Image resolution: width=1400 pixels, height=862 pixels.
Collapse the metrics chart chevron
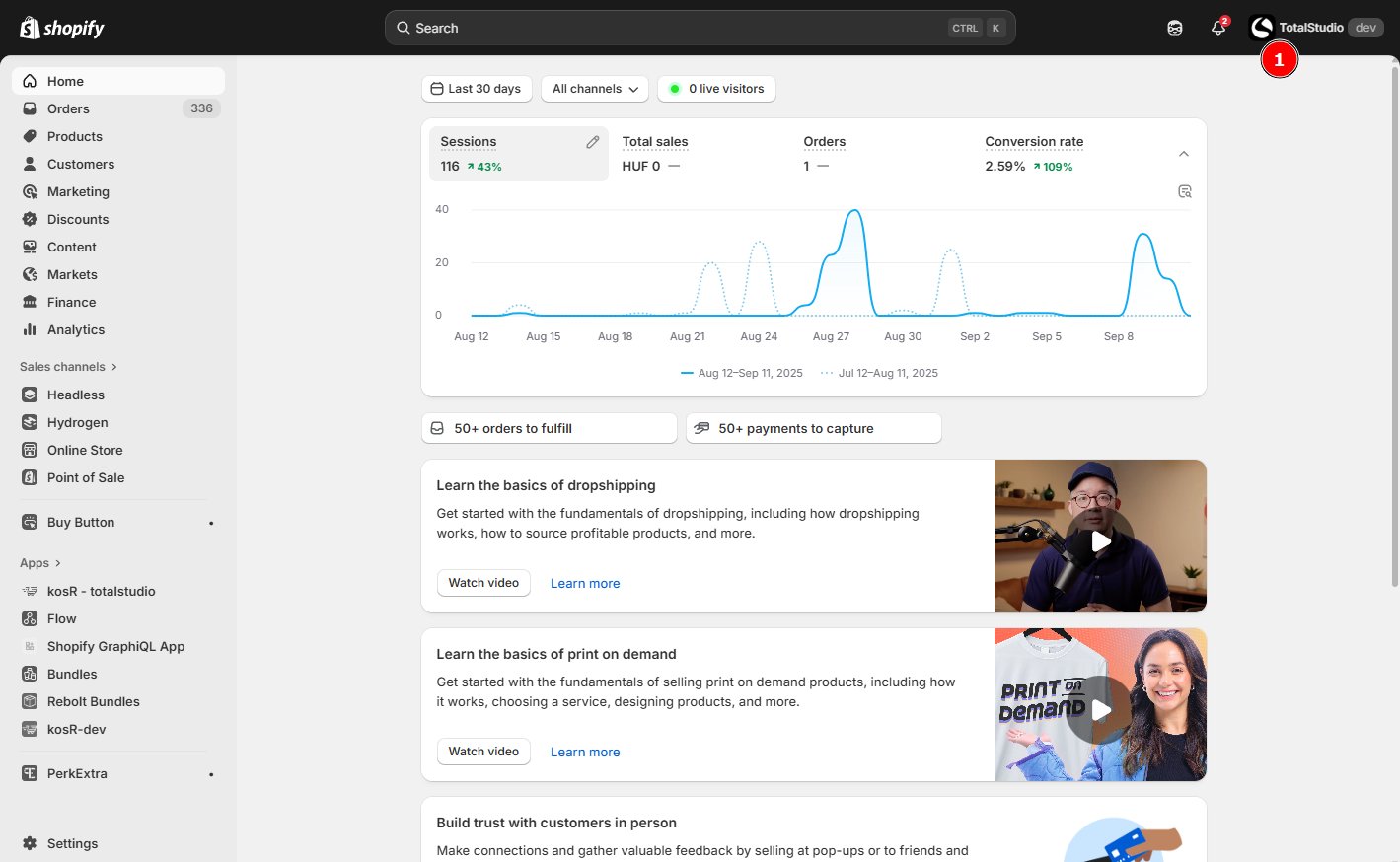(x=1184, y=154)
